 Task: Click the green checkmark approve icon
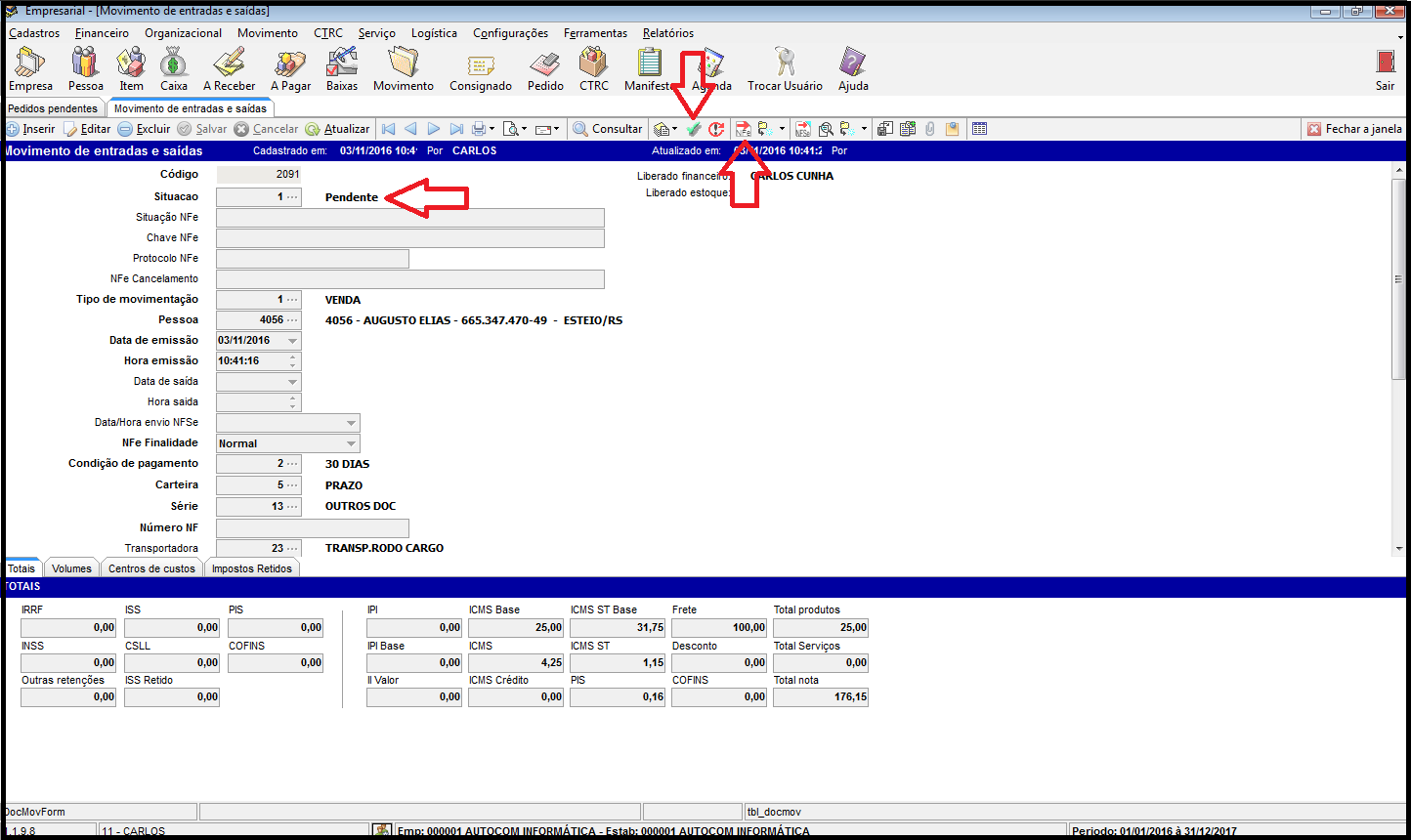694,129
